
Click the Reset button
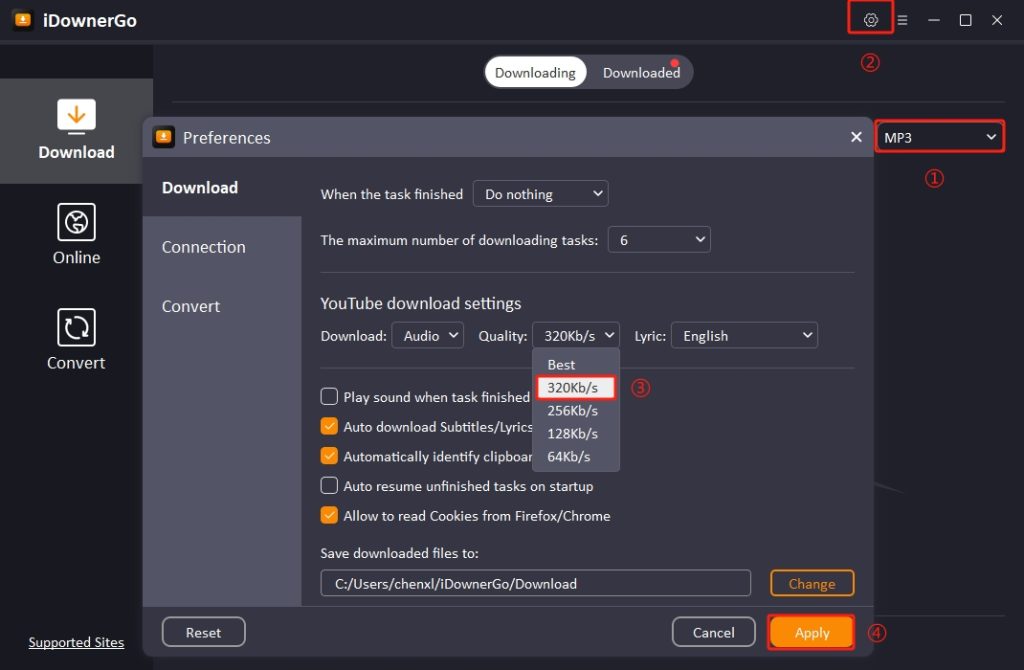[204, 632]
